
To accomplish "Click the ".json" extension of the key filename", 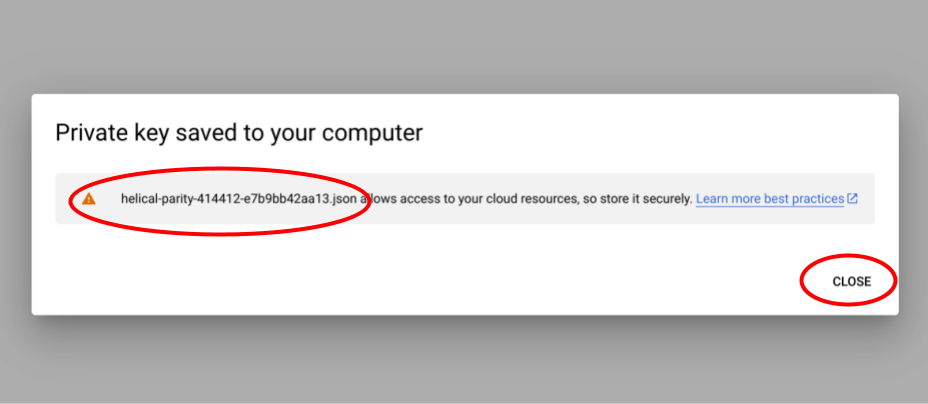I will (x=341, y=199).
